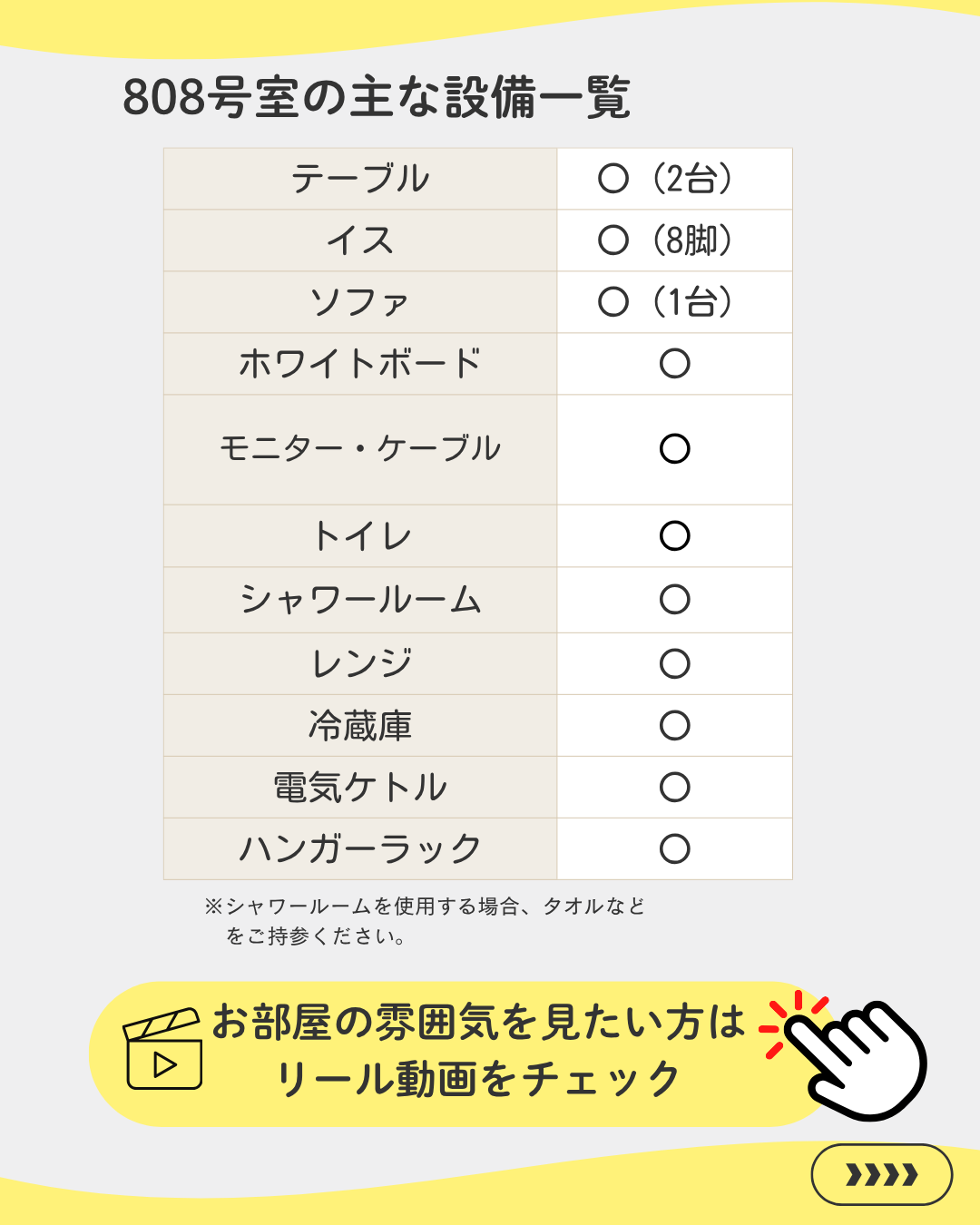Click the circle mark for 電気ケトル
Screen dimensions: 980x1225
[x=674, y=787]
